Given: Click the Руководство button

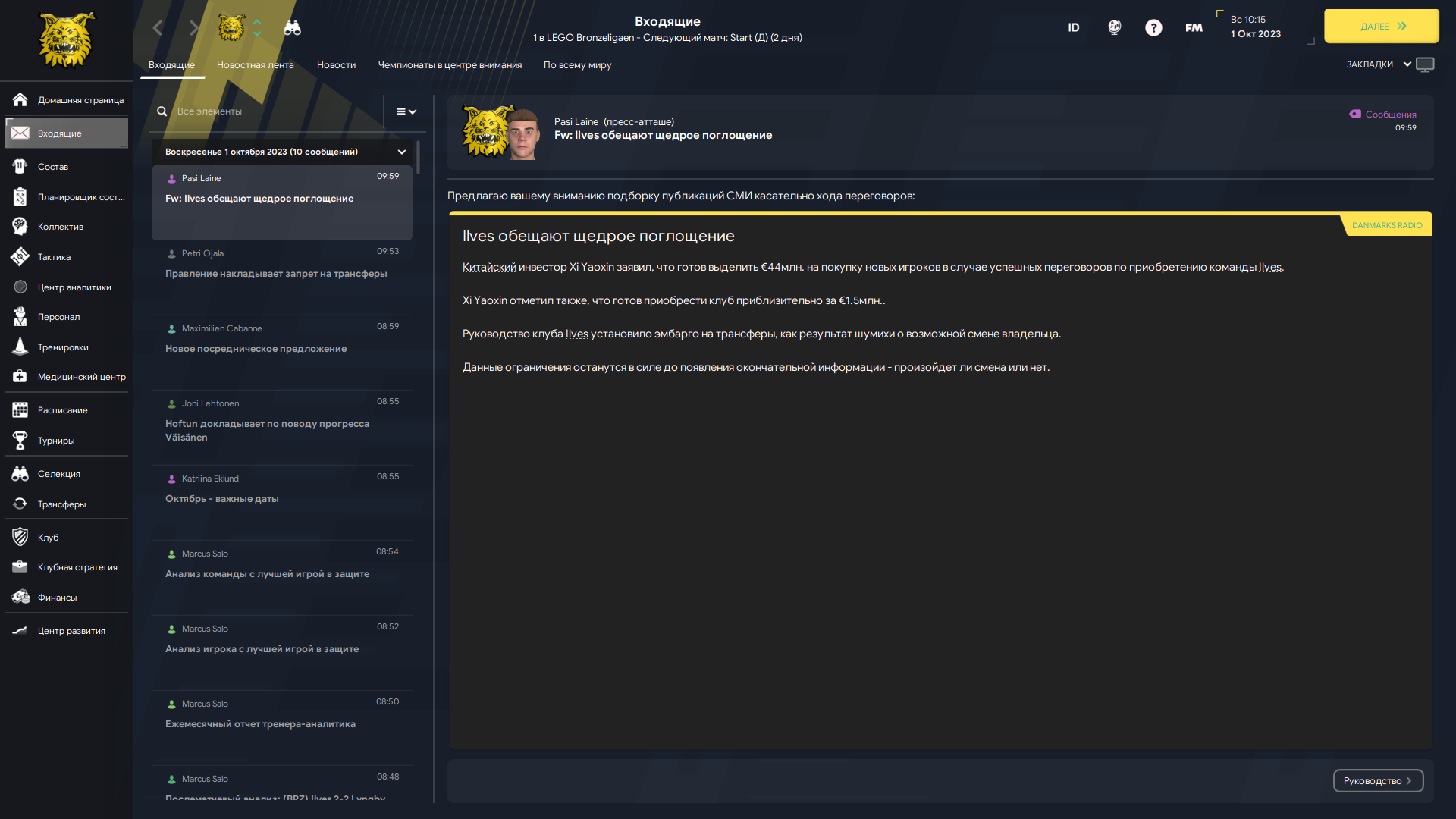Looking at the screenshot, I should (1378, 781).
